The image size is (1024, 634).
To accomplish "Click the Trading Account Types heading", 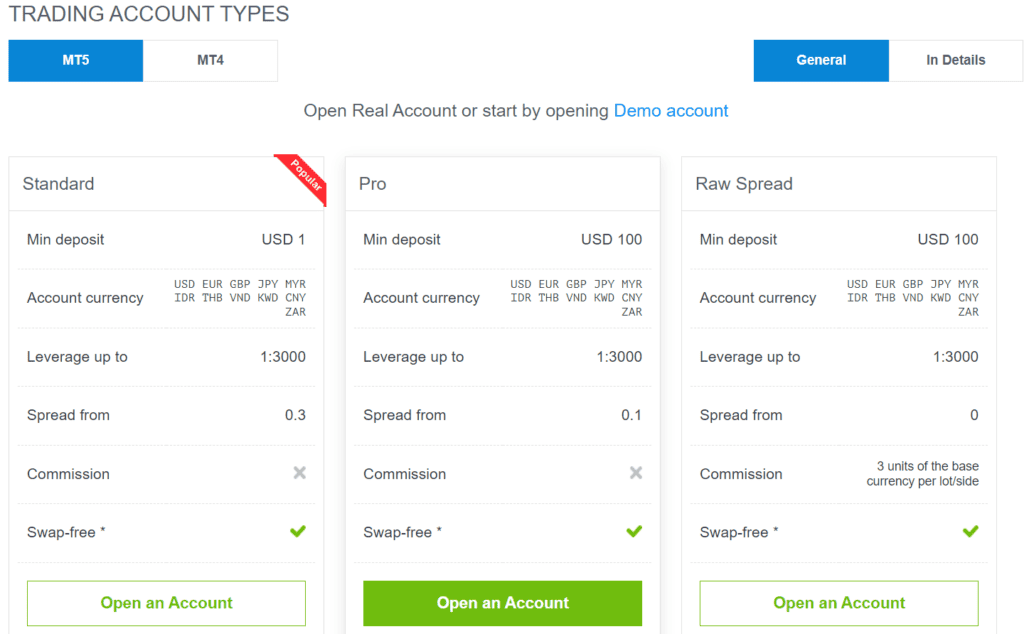I will click(149, 15).
